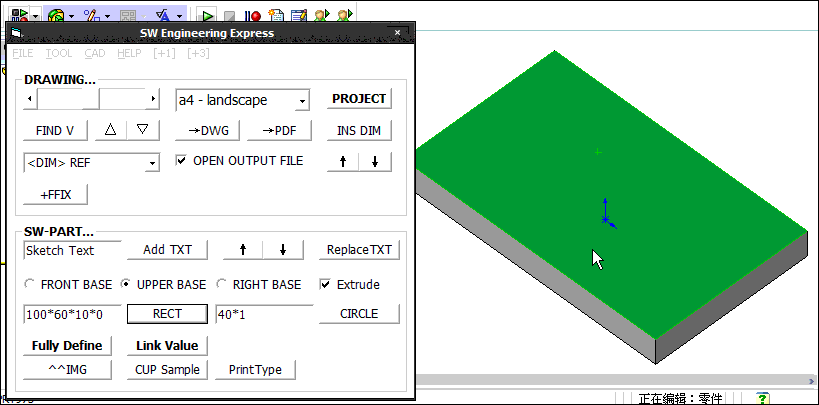Click the 100*60*10*0 dimension field
Image resolution: width=819 pixels, height=405 pixels.
[x=73, y=314]
